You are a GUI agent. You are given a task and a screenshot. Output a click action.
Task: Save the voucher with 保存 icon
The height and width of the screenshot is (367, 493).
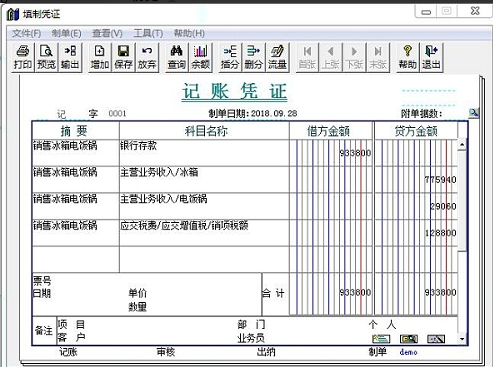pos(123,57)
